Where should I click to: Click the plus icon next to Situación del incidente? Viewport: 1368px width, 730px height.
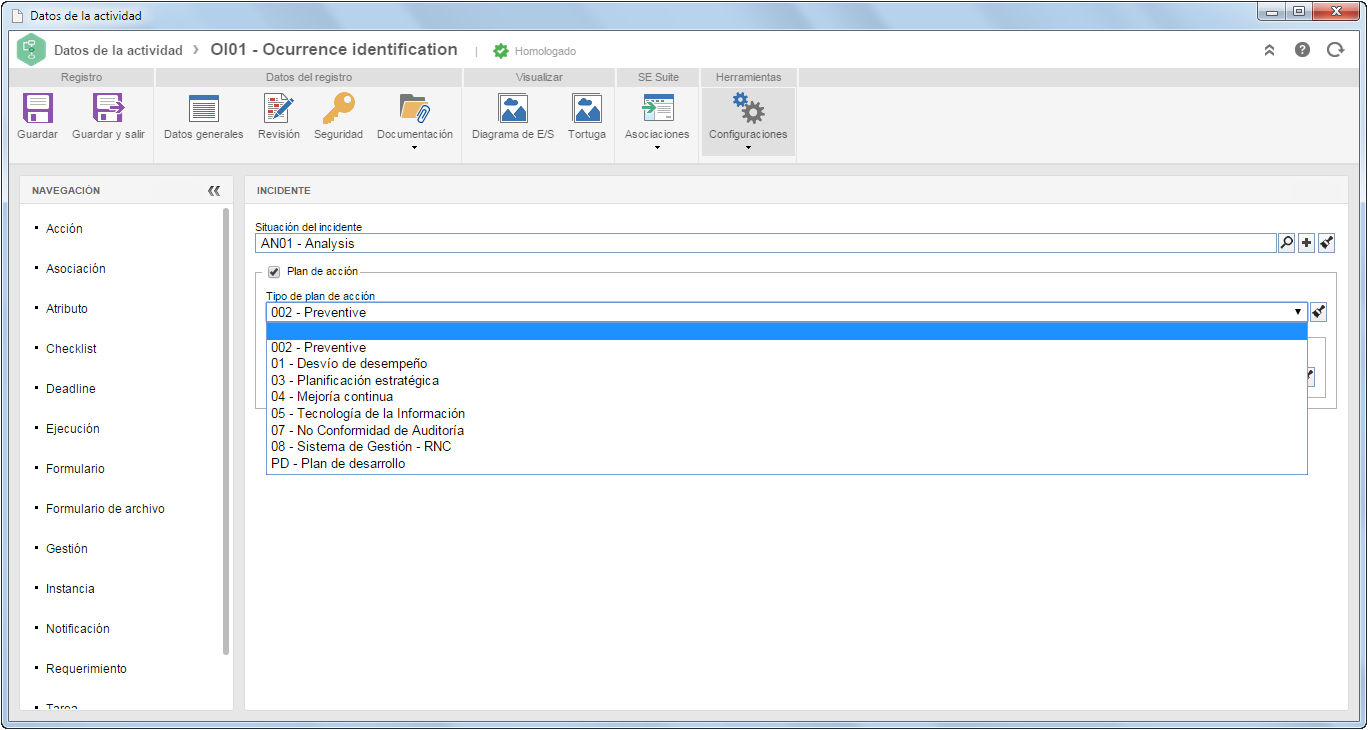coord(1306,243)
